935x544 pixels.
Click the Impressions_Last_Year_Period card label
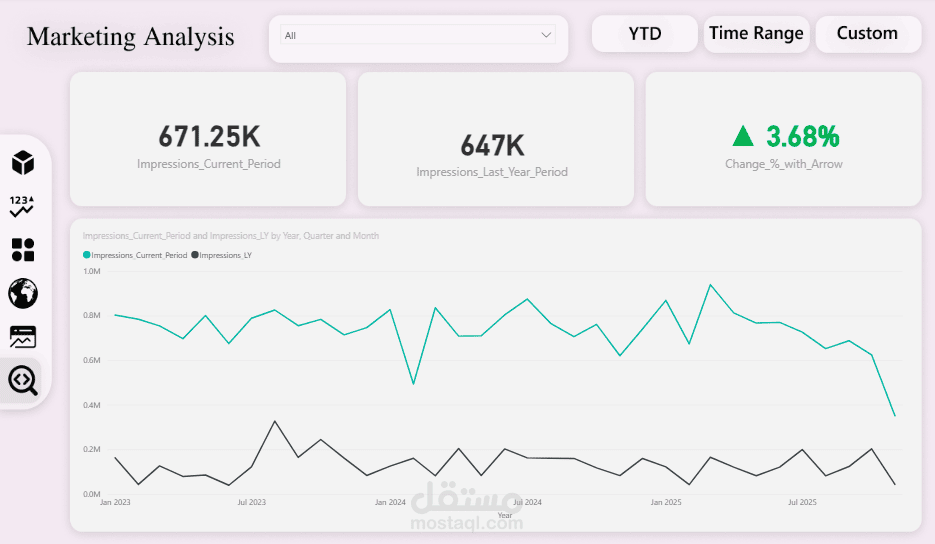[x=492, y=172]
